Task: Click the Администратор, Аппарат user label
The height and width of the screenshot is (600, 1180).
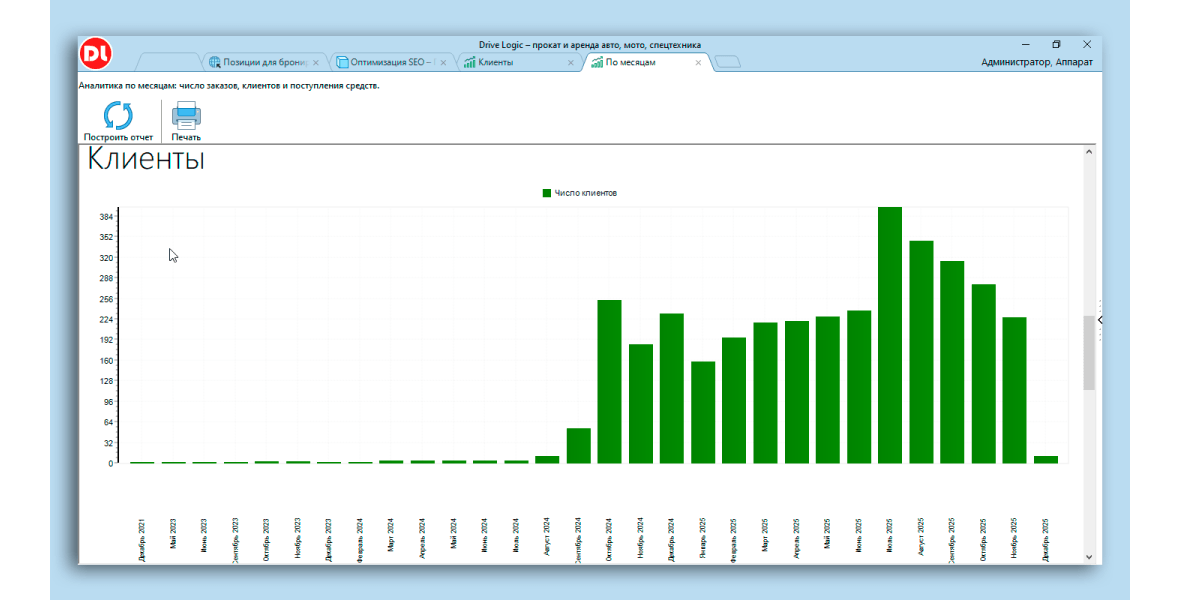Action: (x=1036, y=63)
